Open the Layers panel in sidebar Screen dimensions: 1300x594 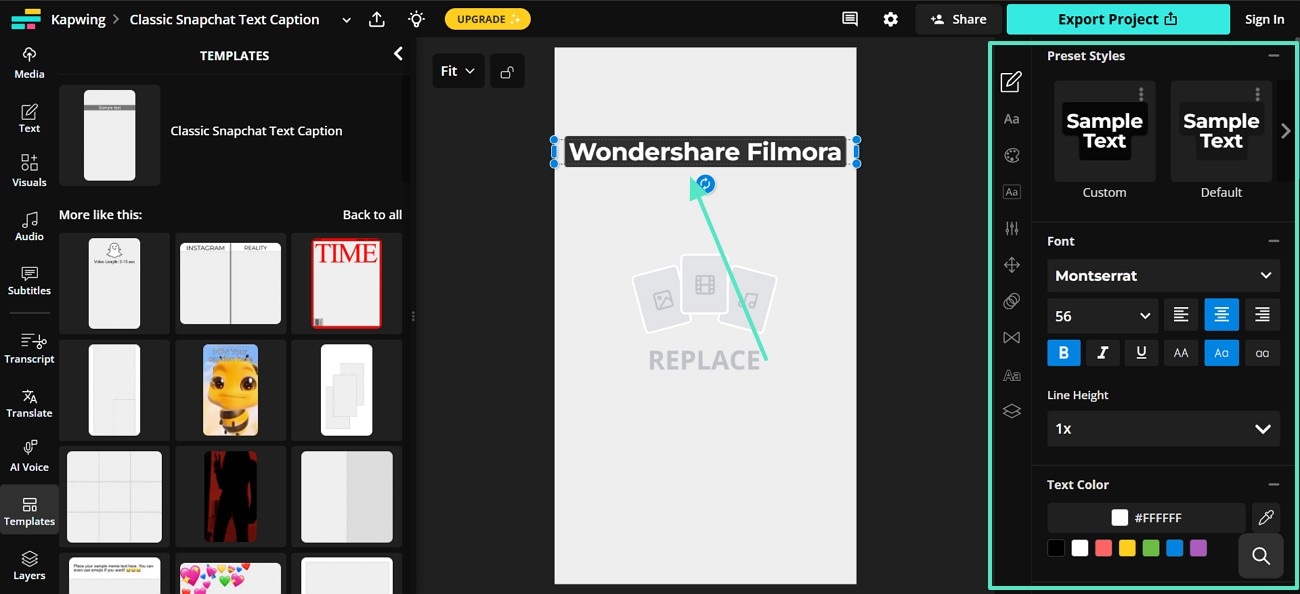point(29,565)
